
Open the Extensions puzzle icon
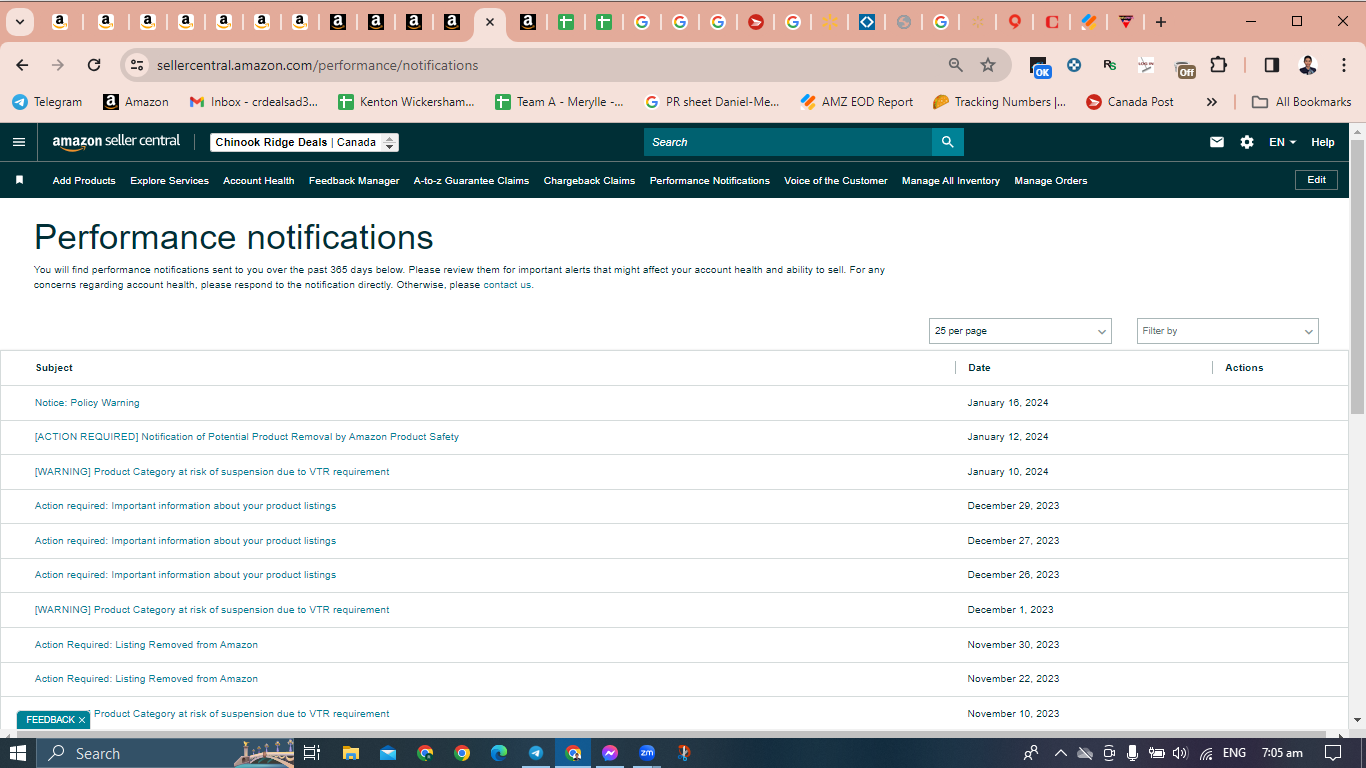(1218, 65)
